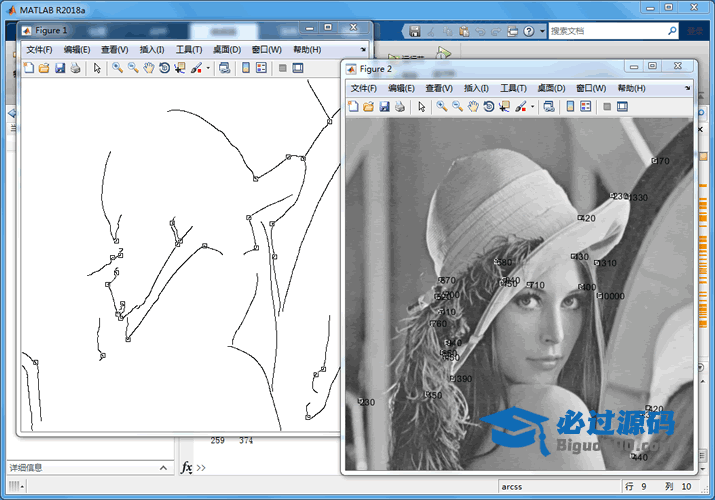715x500 pixels.
Task: Open 文件(F) menu in Figure 2
Action: [x=363, y=88]
